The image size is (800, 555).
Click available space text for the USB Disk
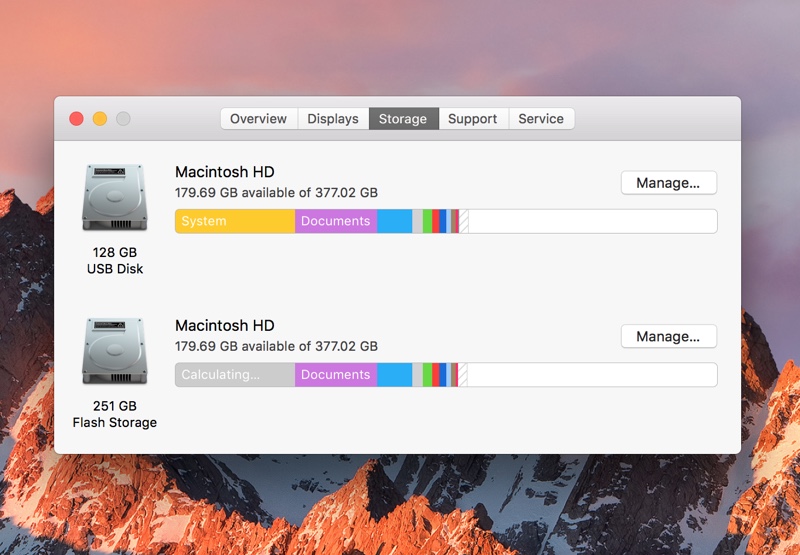277,193
